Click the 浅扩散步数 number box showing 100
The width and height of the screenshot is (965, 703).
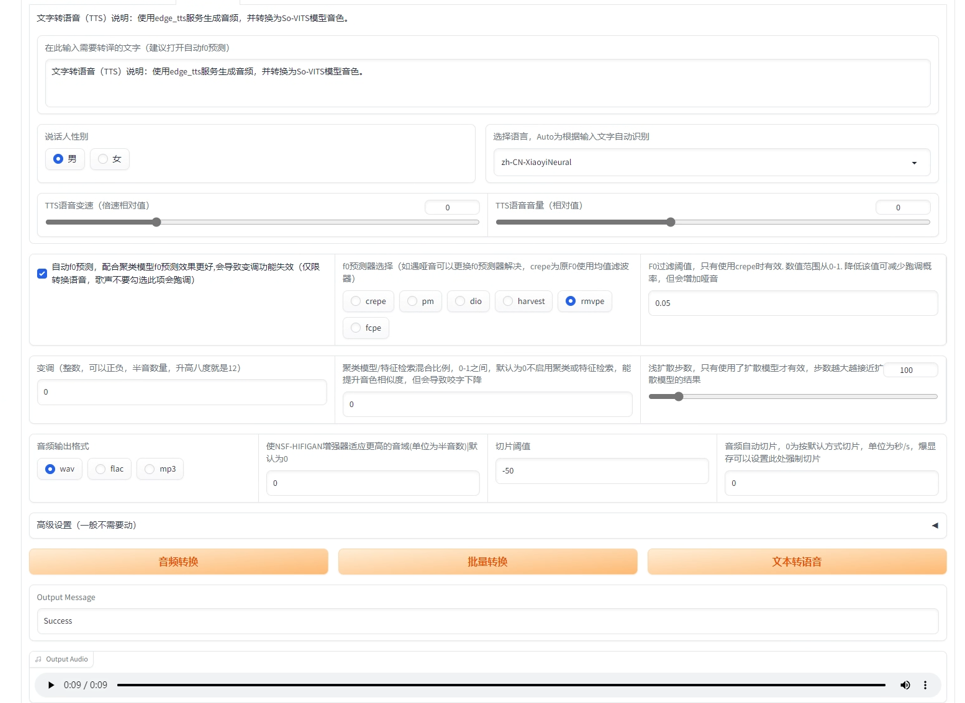point(911,370)
